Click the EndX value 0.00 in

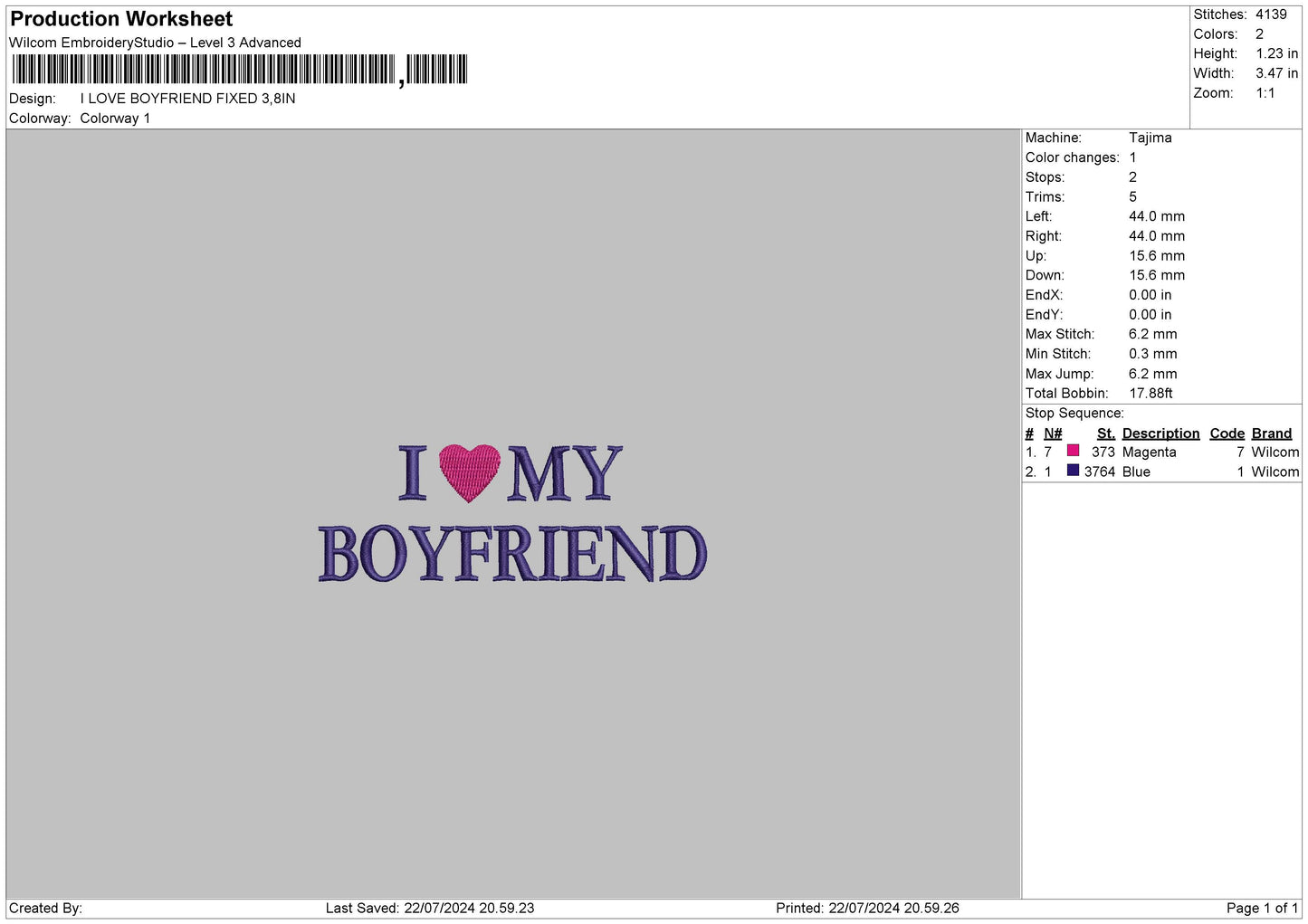(x=1150, y=295)
